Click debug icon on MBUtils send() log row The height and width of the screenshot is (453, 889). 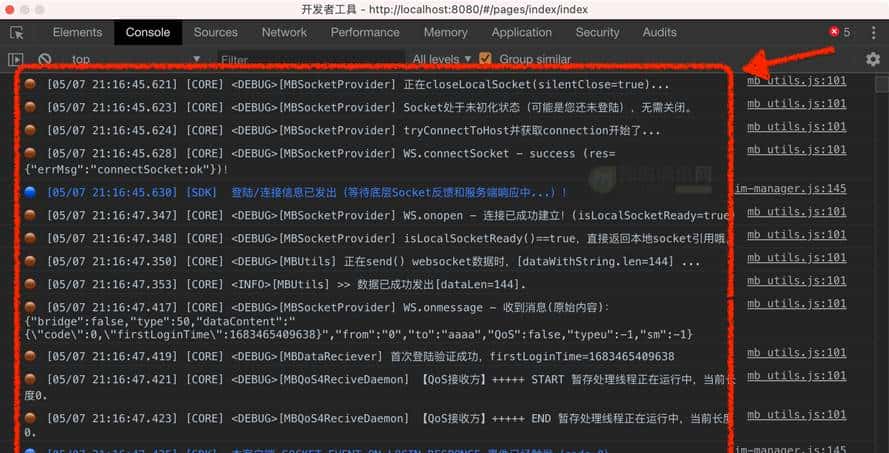point(30,261)
